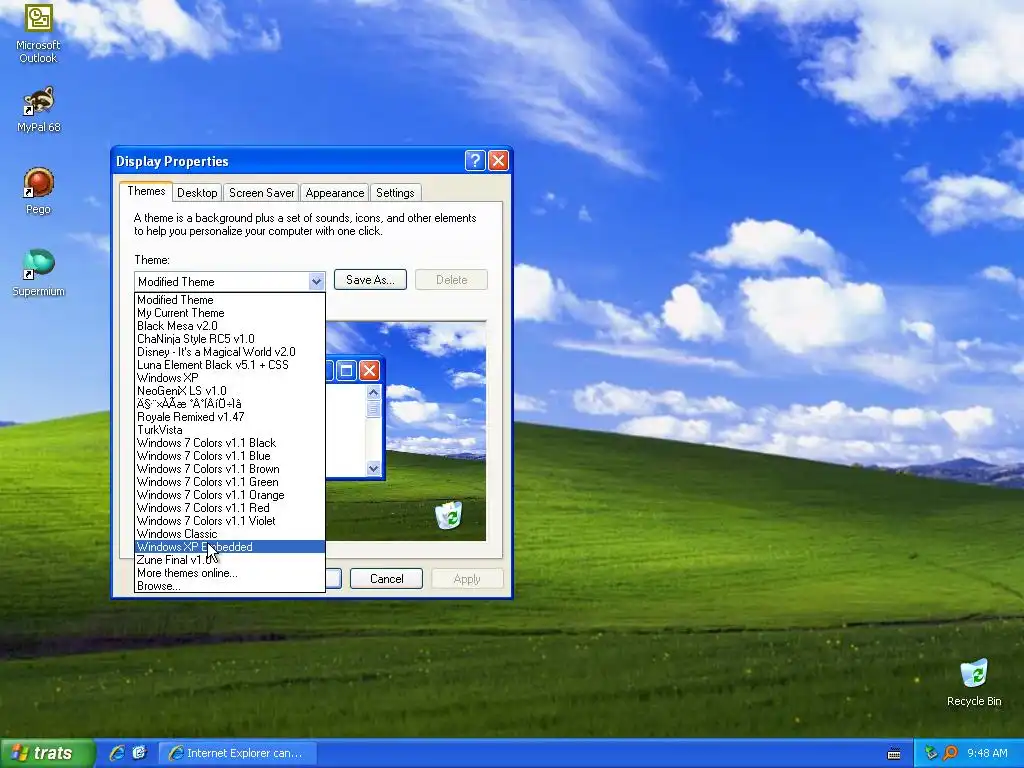Switch to the Desktop tab
This screenshot has height=768, width=1024.
[197, 193]
